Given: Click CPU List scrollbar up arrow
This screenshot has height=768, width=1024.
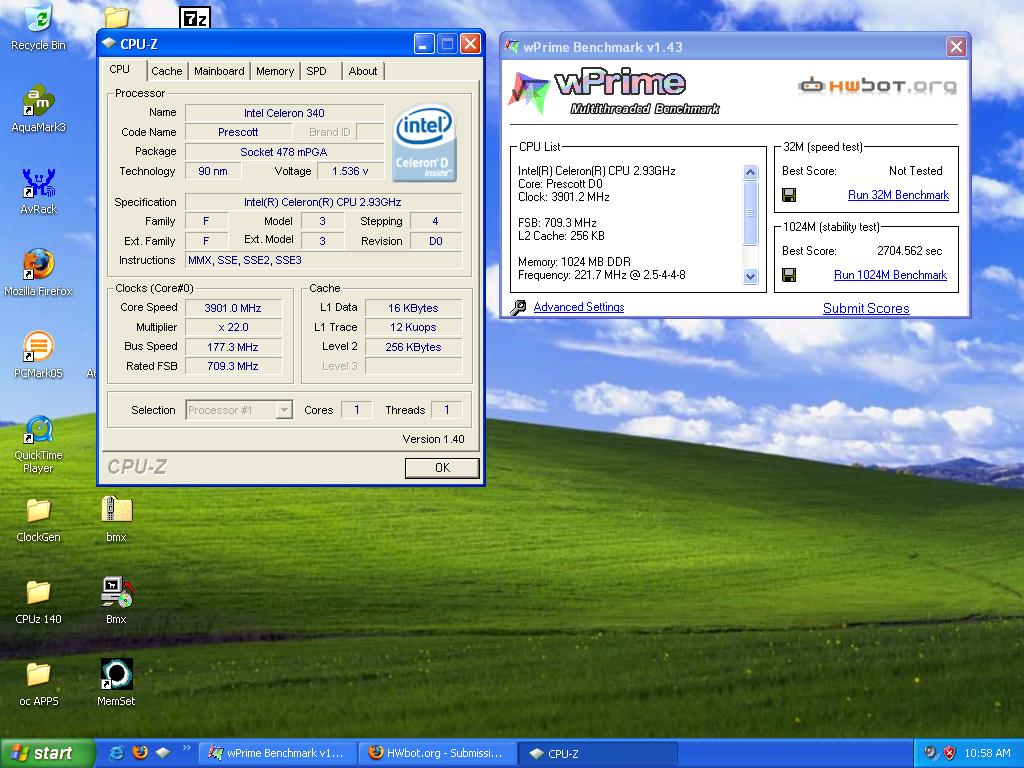Looking at the screenshot, I should 750,173.
